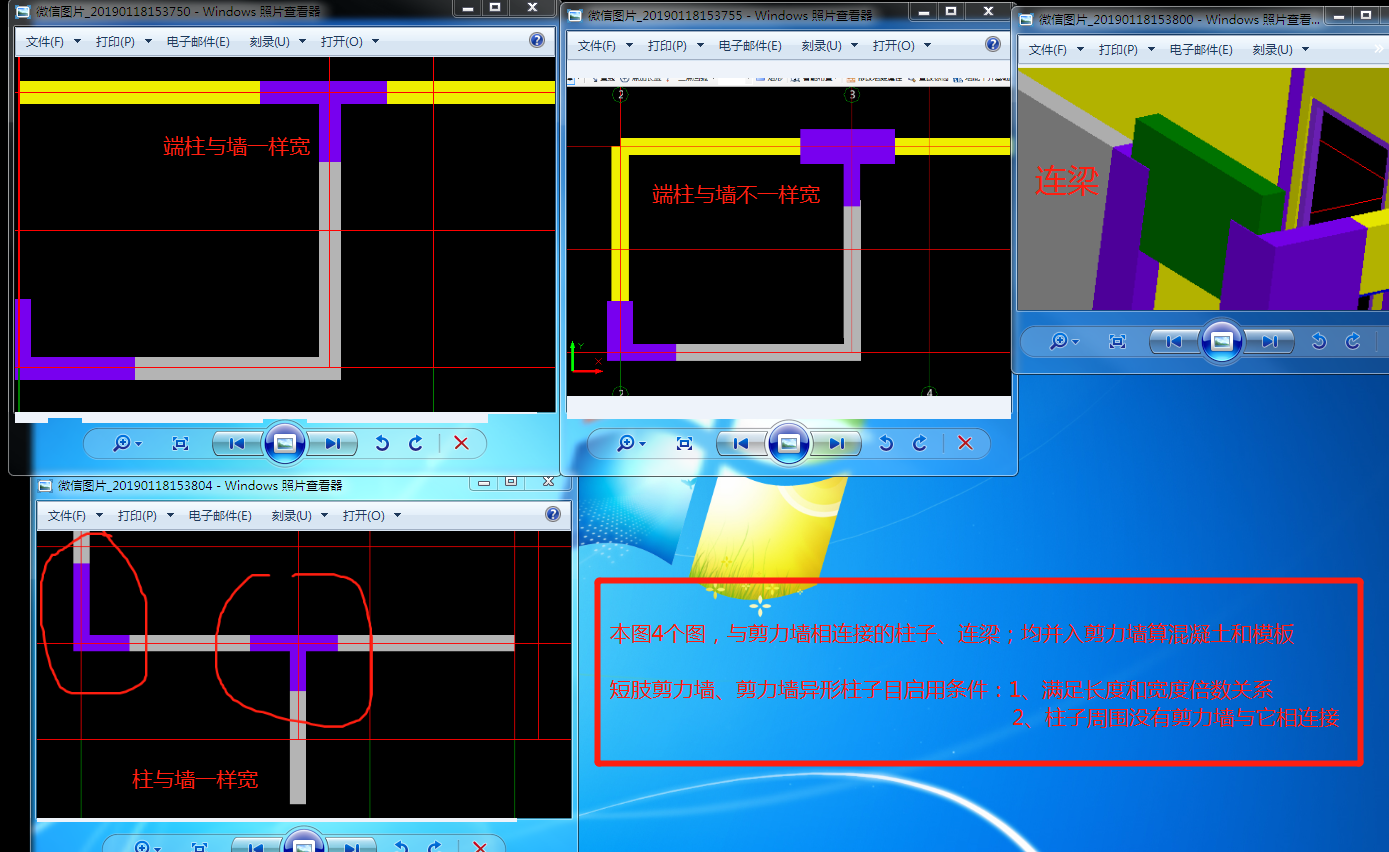The height and width of the screenshot is (852, 1389).
Task: Click the 连梁 label in 3D image
Action: click(1066, 181)
